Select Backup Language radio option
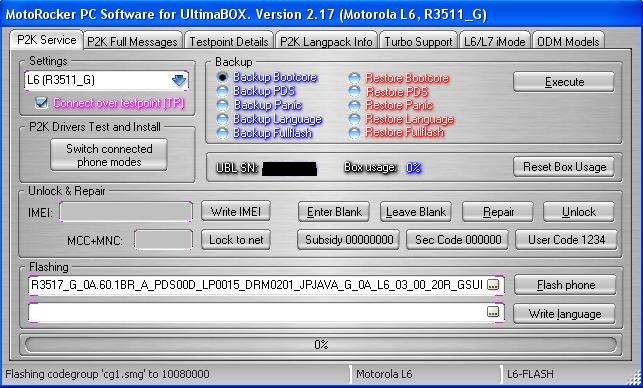643x388 pixels. tap(222, 119)
